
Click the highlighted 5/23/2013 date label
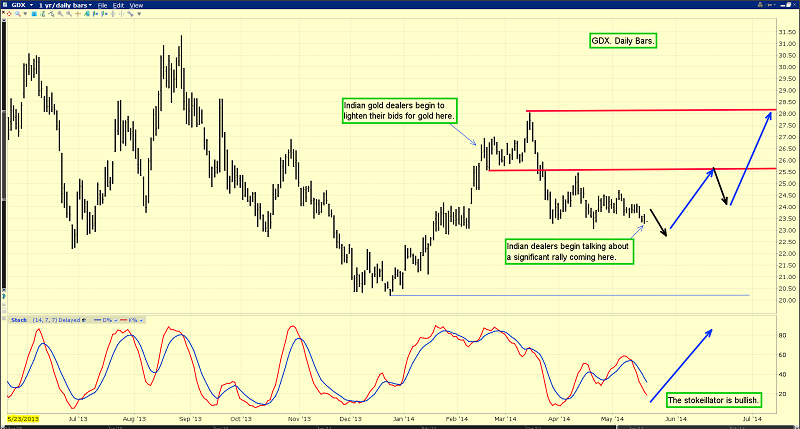[x=23, y=419]
